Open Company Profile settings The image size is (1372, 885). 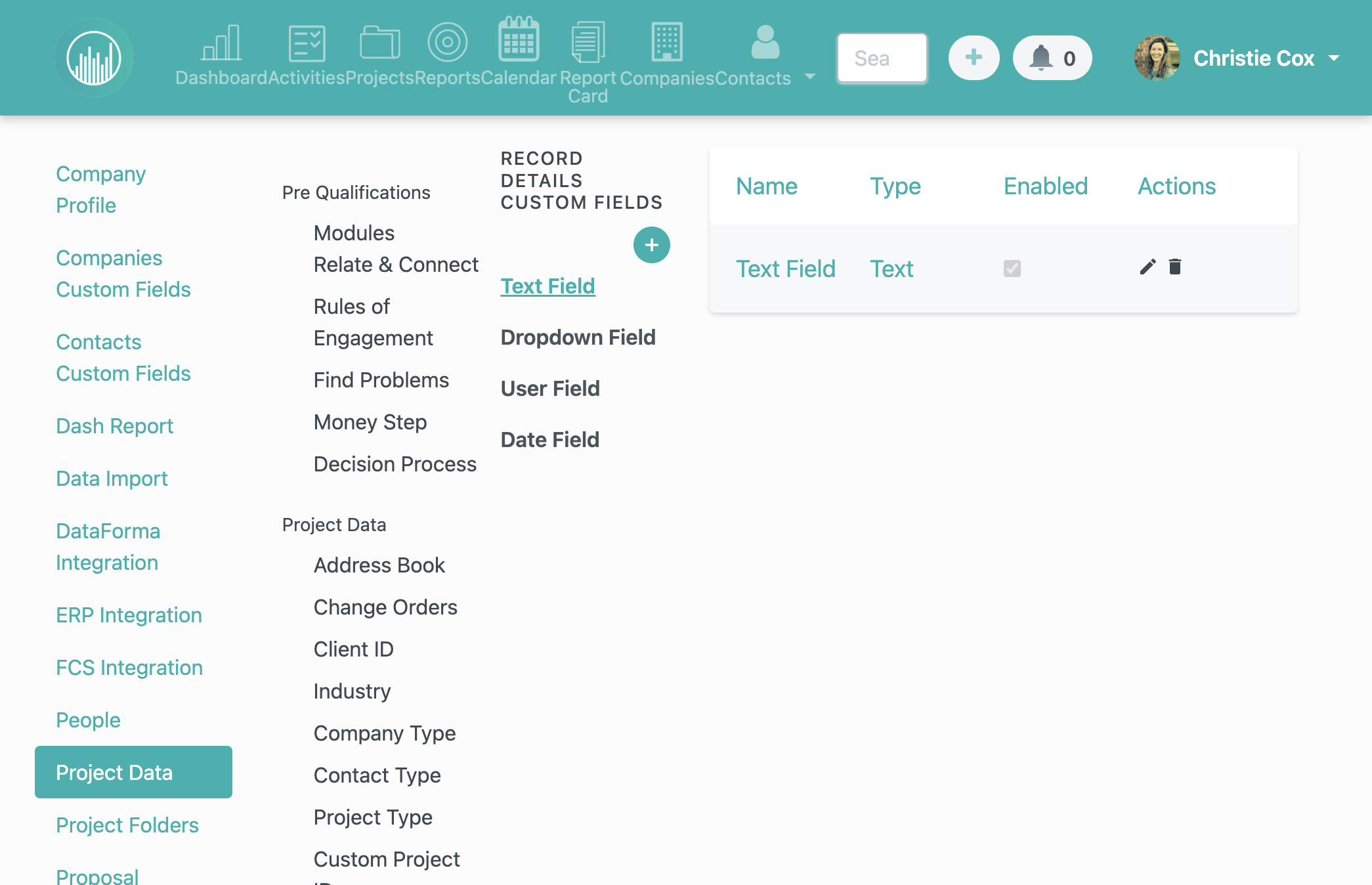point(100,190)
